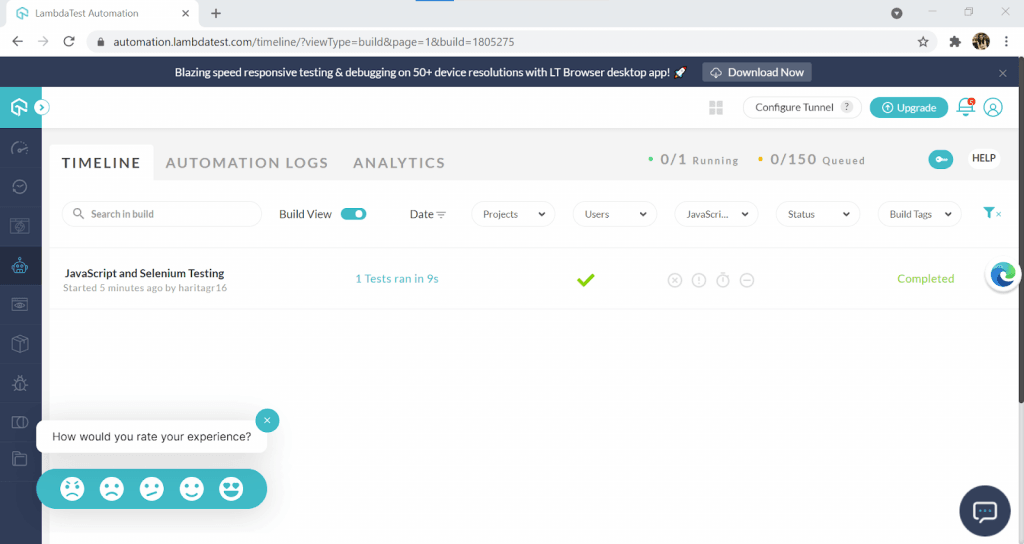1024x544 pixels.
Task: Click the Download Now banner button
Action: tap(757, 72)
